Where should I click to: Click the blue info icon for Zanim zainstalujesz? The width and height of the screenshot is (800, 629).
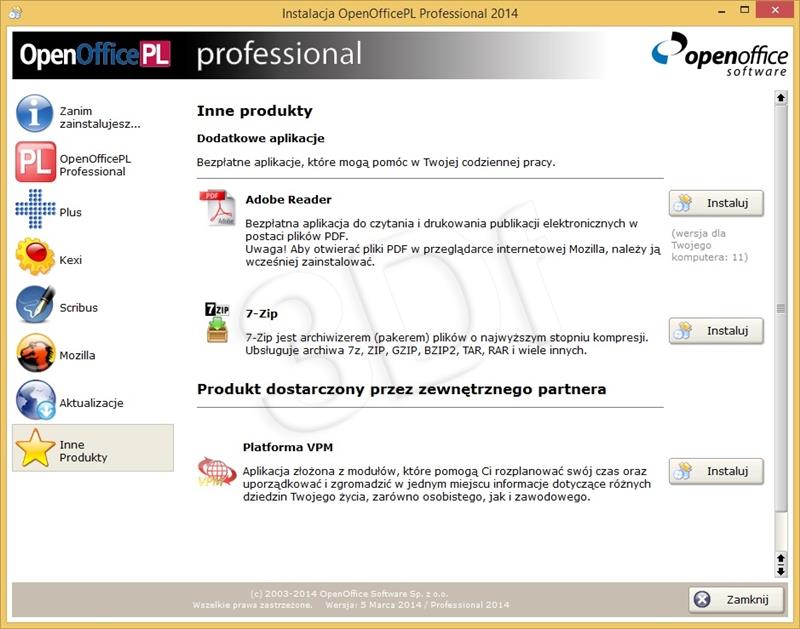pyautogui.click(x=34, y=113)
